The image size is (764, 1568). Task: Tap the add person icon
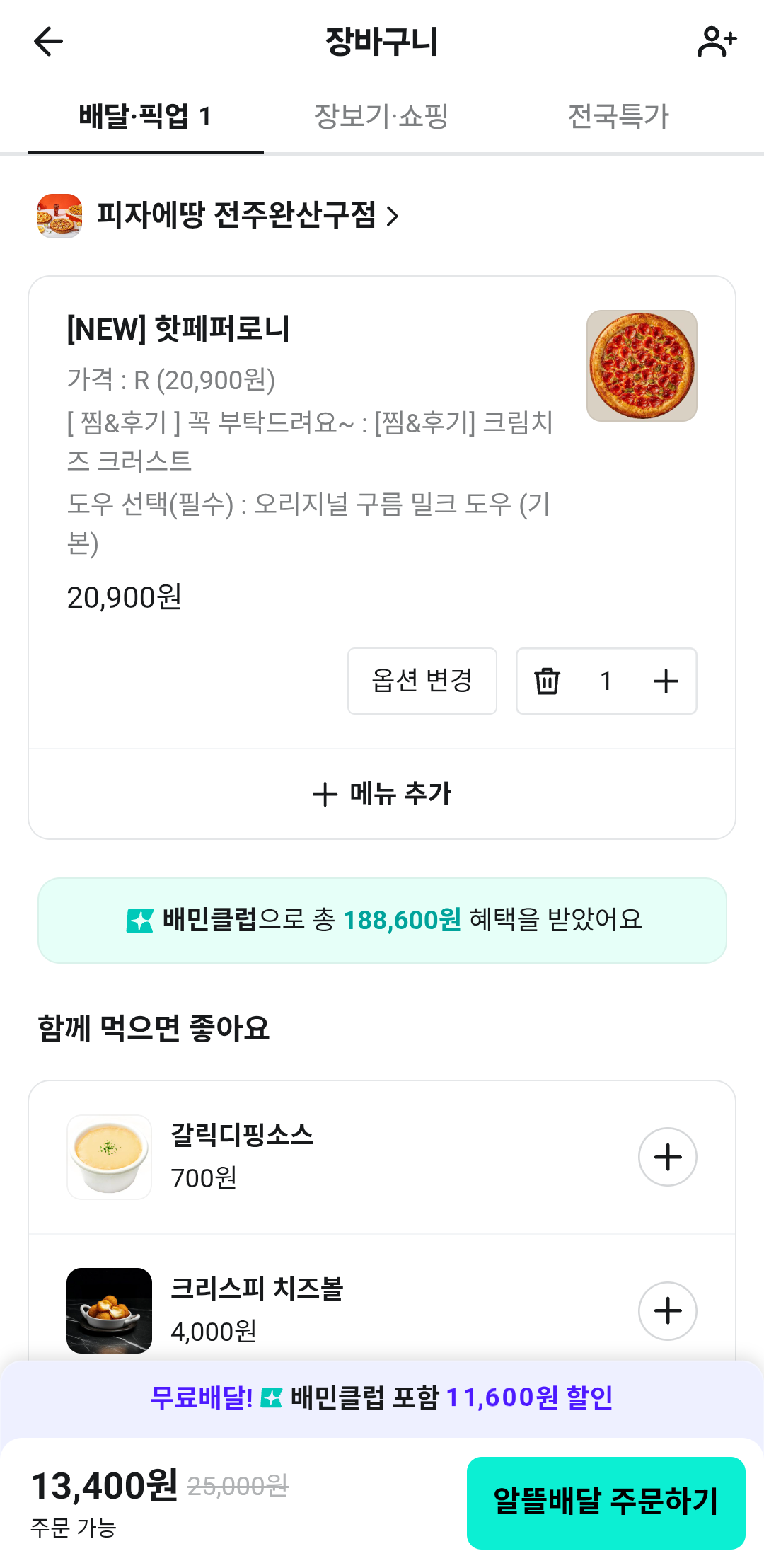click(x=717, y=42)
